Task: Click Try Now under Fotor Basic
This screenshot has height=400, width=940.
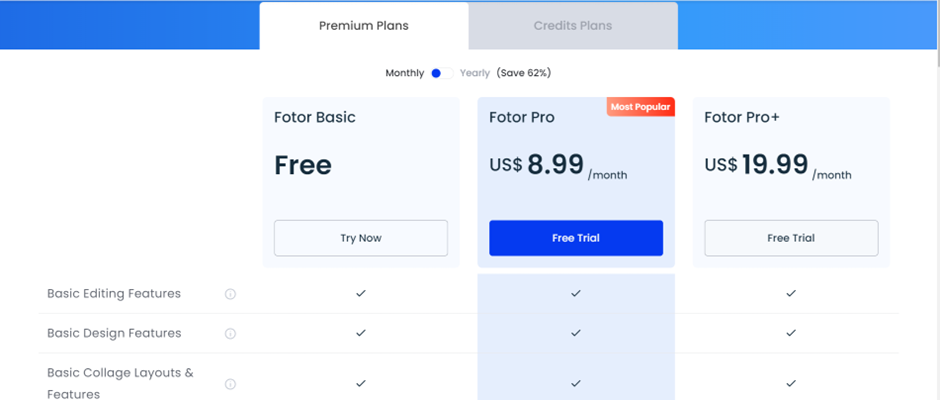Action: coord(361,238)
